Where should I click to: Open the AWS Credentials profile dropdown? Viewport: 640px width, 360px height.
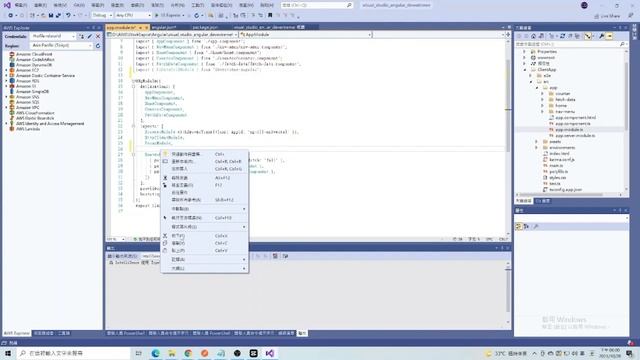pos(53,36)
